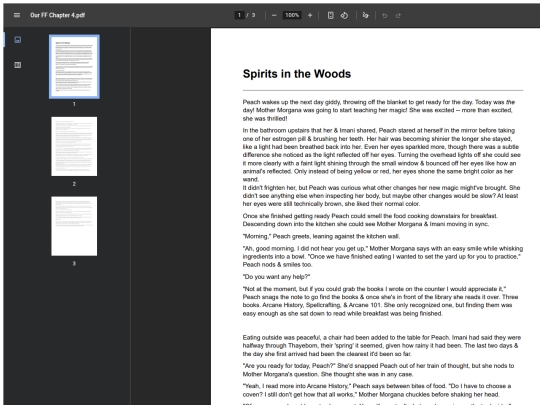Toggle the sidebar menu hamburger icon
The height and width of the screenshot is (405, 540).
point(17,15)
